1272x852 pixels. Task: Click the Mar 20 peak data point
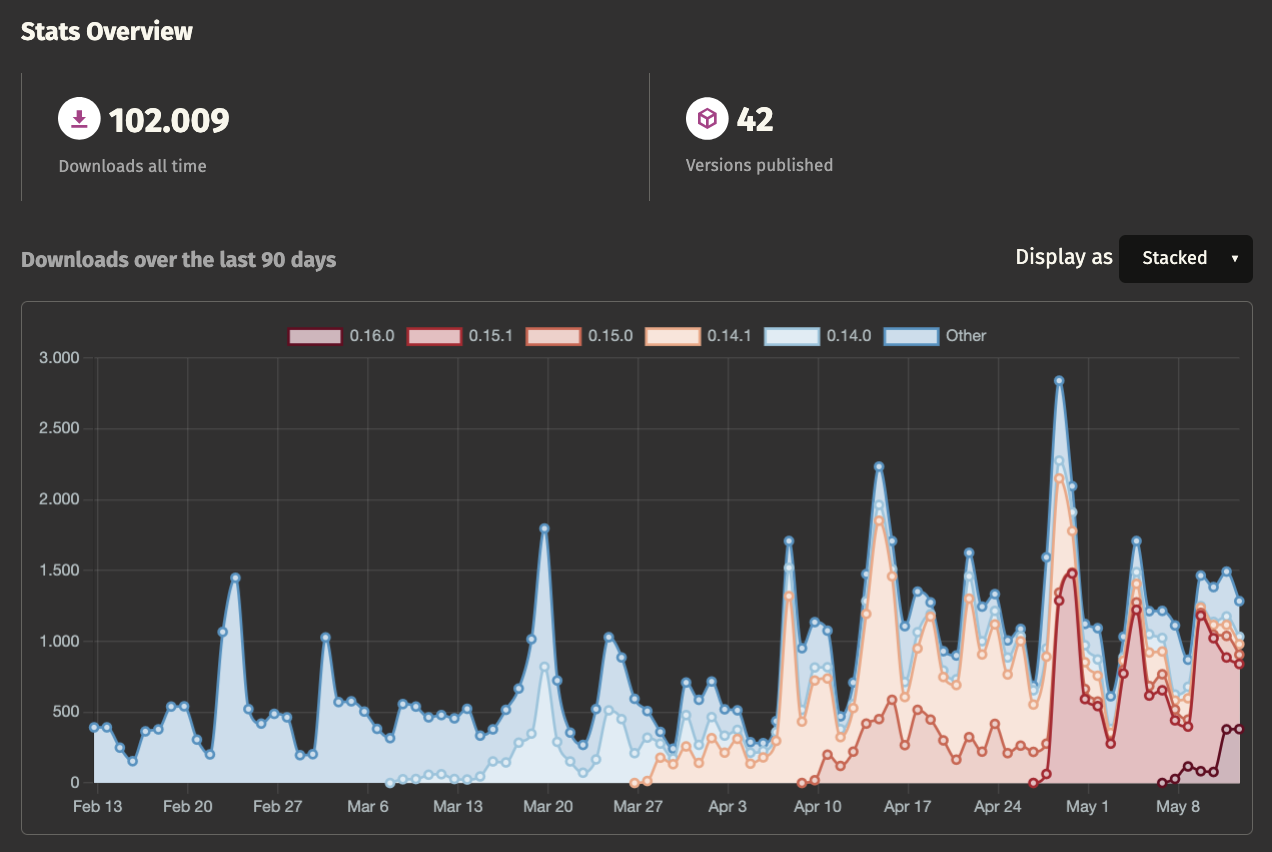pyautogui.click(x=545, y=528)
